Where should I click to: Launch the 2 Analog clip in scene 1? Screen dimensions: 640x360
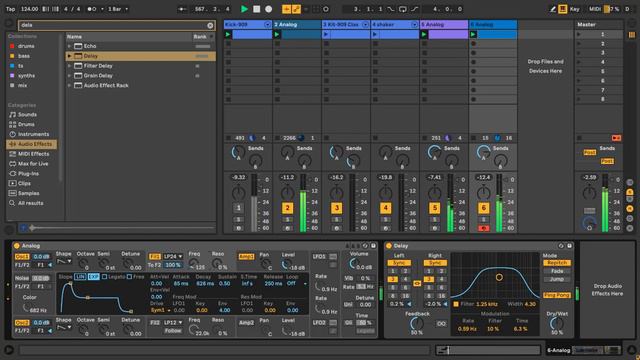pyautogui.click(x=277, y=35)
